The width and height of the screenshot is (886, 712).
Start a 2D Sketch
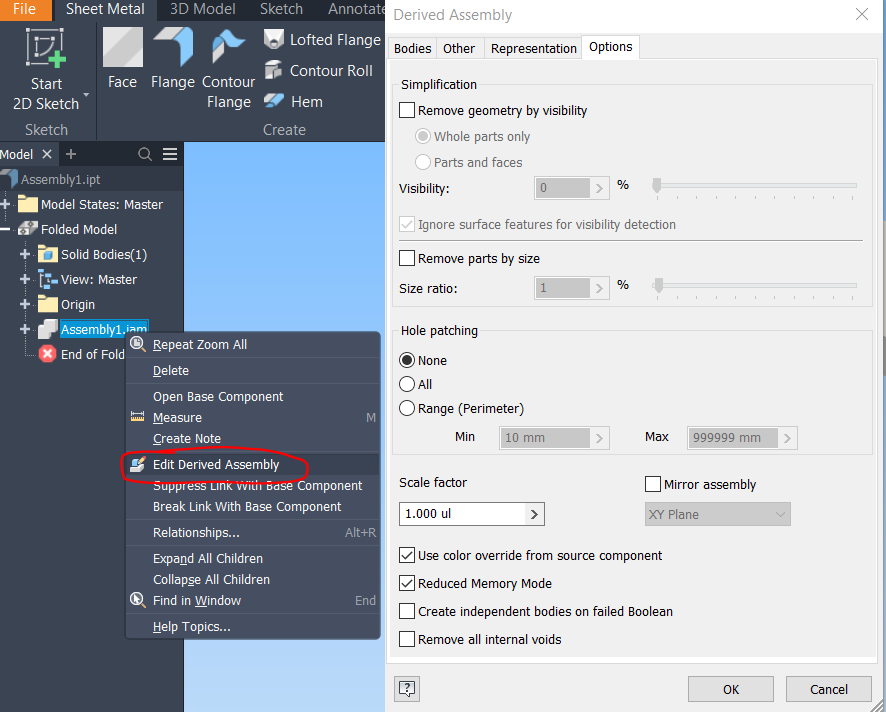[x=46, y=68]
